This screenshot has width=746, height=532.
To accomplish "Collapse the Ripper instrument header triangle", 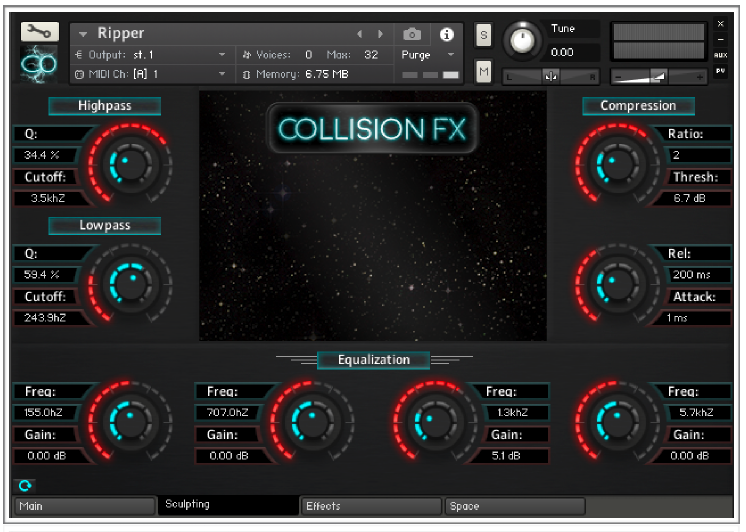I will click(83, 35).
